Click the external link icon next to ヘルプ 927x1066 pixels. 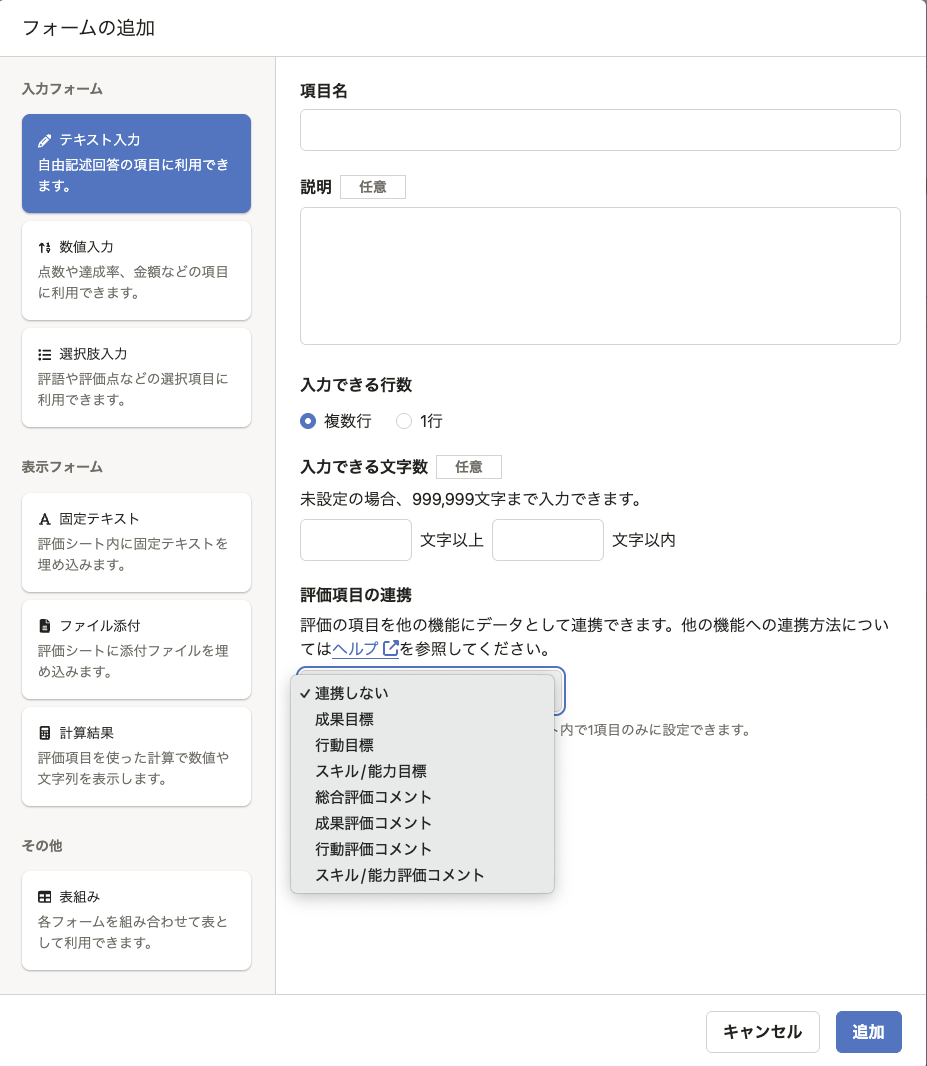click(x=391, y=649)
